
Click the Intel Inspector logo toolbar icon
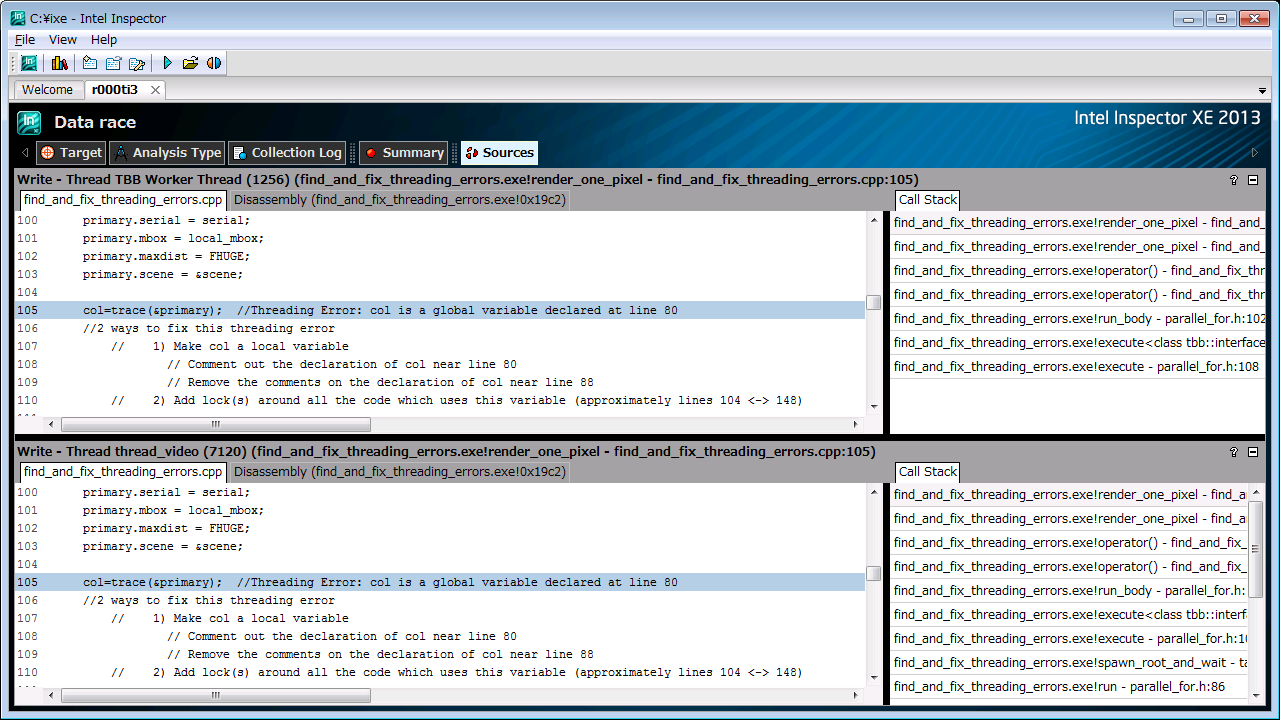click(x=29, y=63)
